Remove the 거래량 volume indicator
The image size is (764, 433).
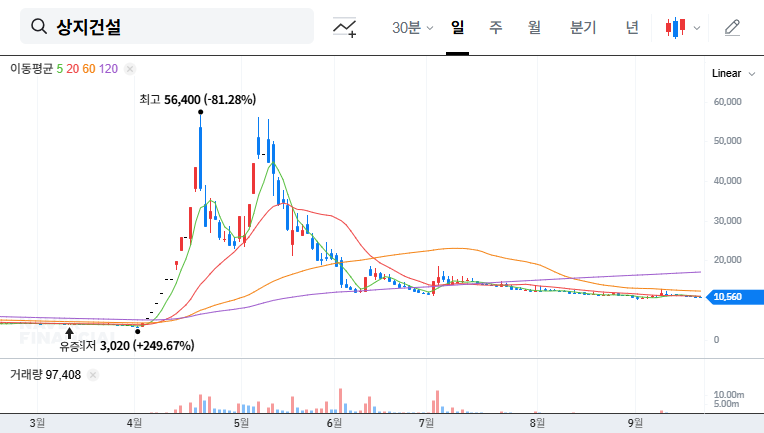tap(93, 375)
